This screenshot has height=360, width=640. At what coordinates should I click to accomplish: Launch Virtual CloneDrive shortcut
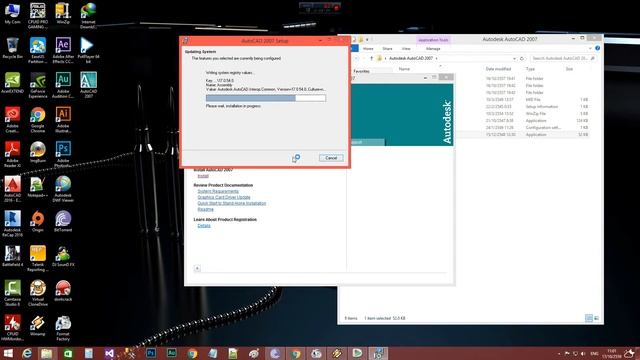coord(38,293)
